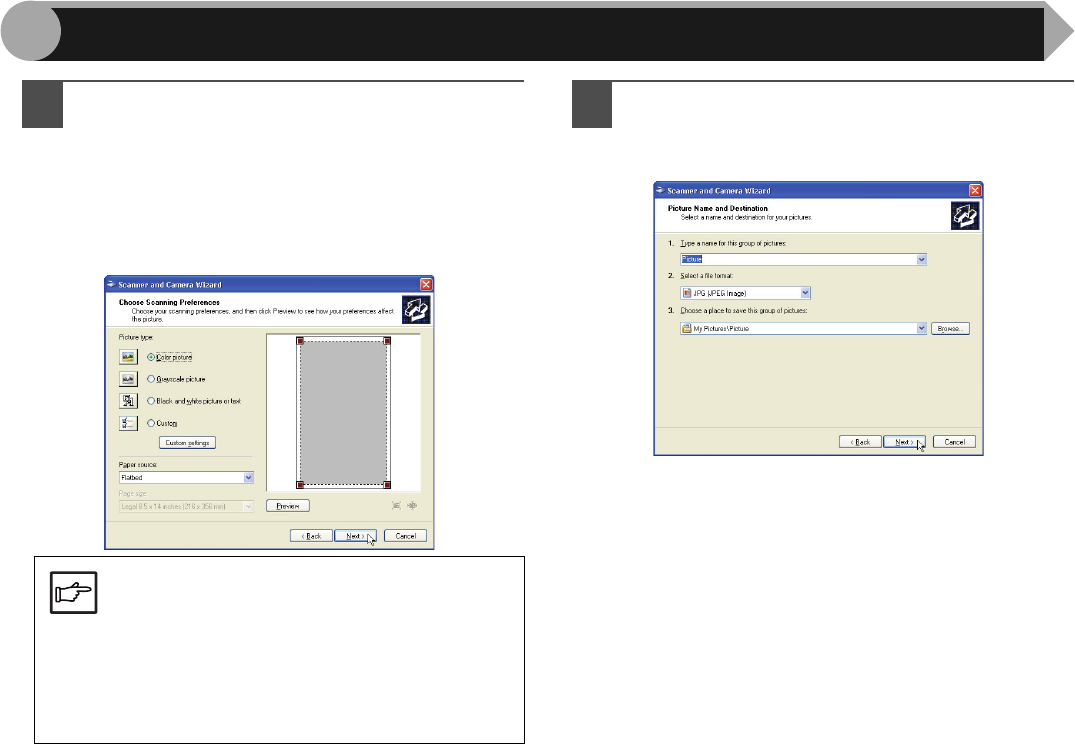The image size is (1075, 744).
Task: Open the JPG file format dropdown
Action: [x=805, y=293]
